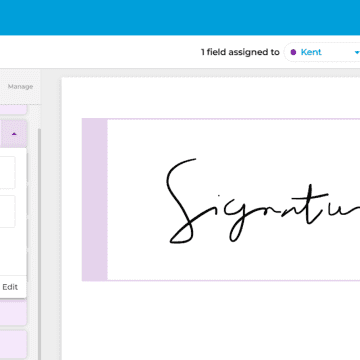The width and height of the screenshot is (360, 360).
Task: Select the purple field block below Edit
Action: (13, 313)
